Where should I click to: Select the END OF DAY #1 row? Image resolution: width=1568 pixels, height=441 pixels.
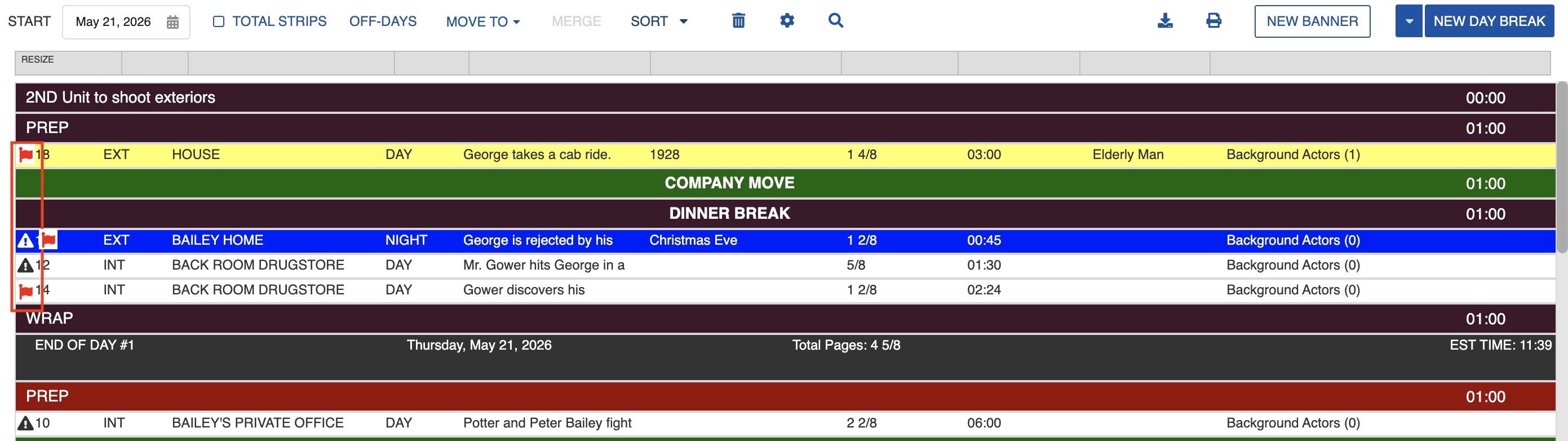[785, 357]
